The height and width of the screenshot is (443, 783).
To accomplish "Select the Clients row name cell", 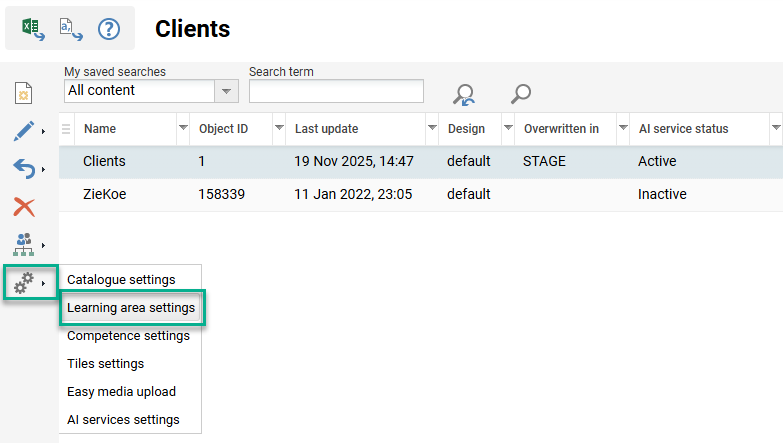I will (x=104, y=161).
